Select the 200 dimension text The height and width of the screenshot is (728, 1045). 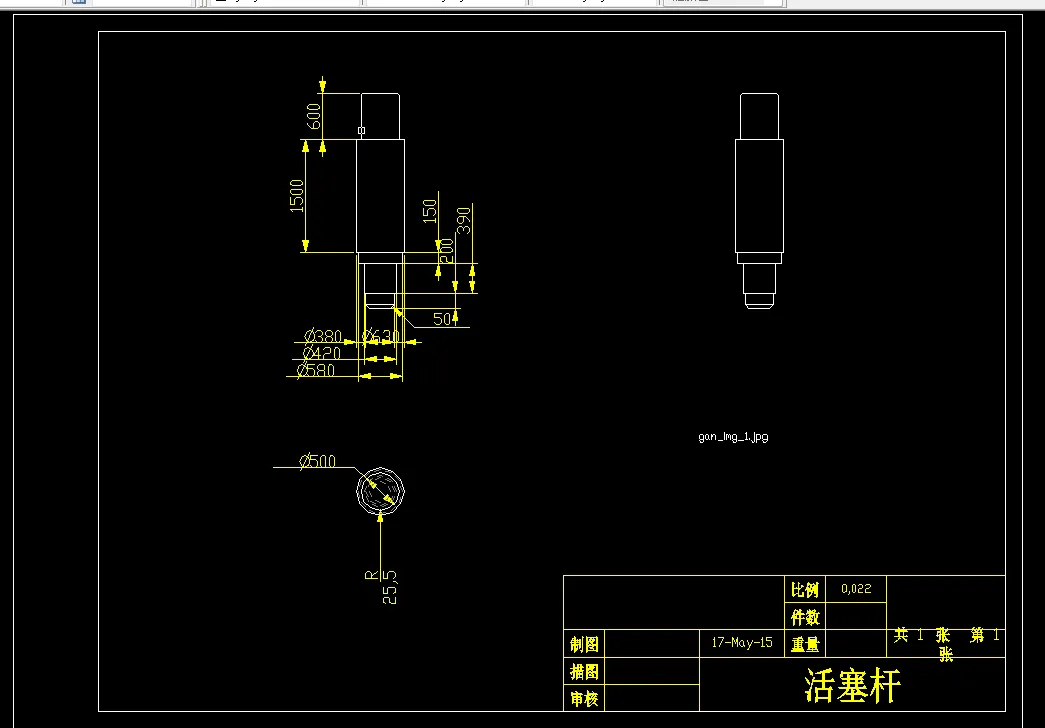[447, 251]
